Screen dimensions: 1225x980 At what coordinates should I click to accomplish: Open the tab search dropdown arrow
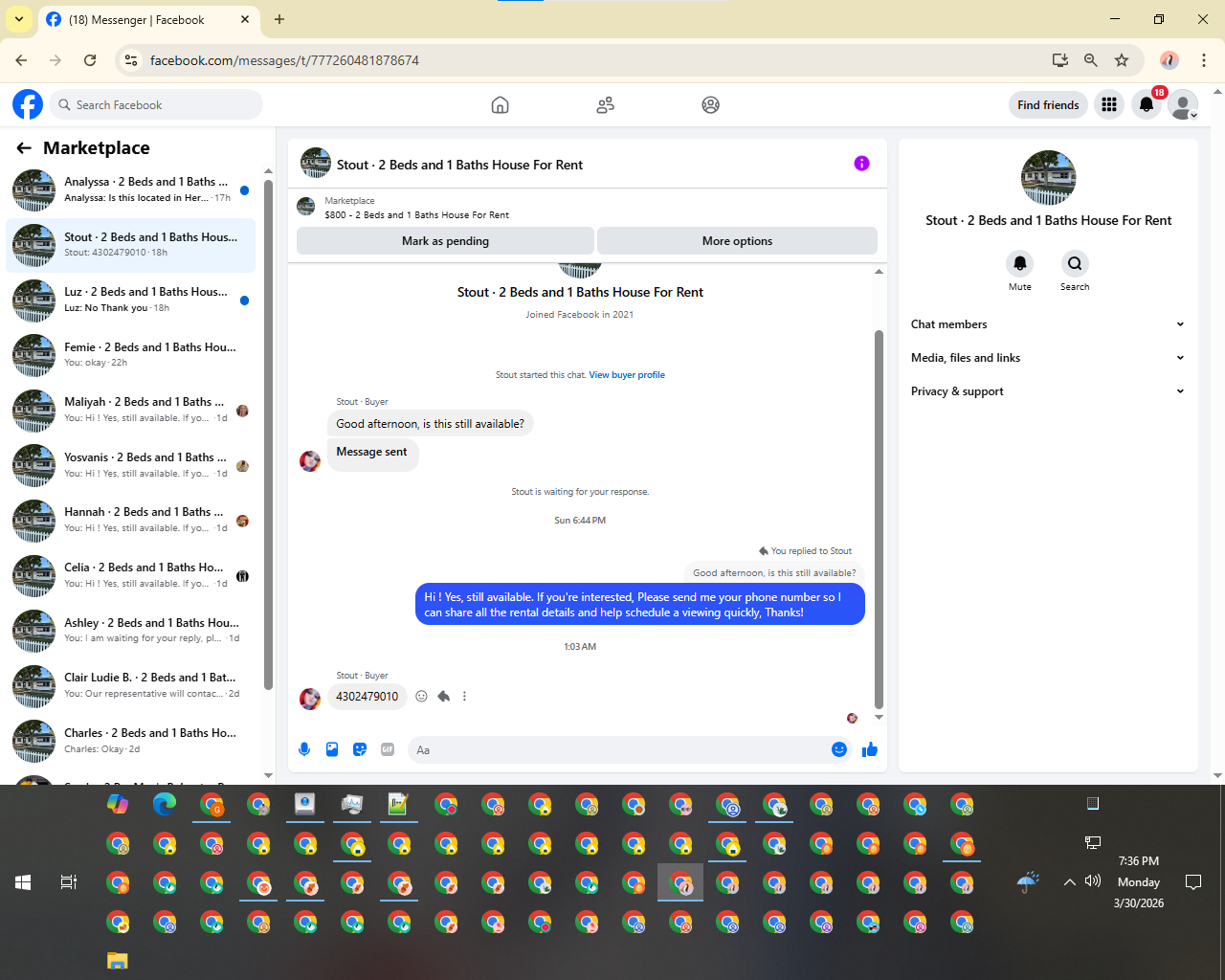click(x=19, y=19)
